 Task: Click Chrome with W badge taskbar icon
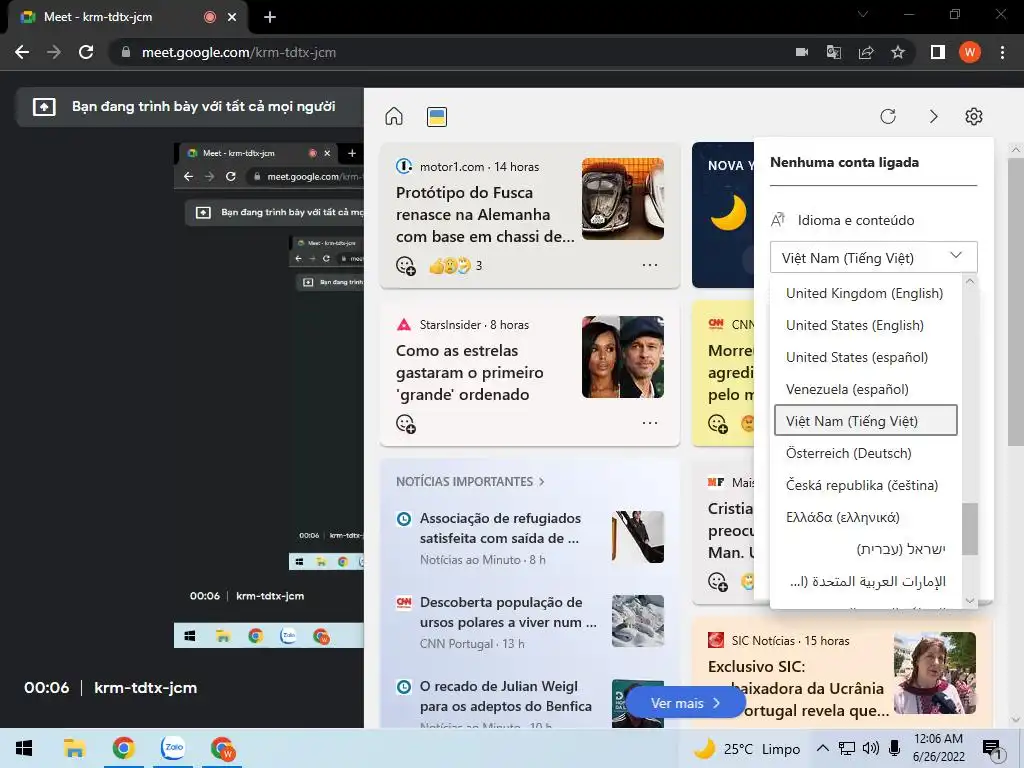tap(223, 748)
